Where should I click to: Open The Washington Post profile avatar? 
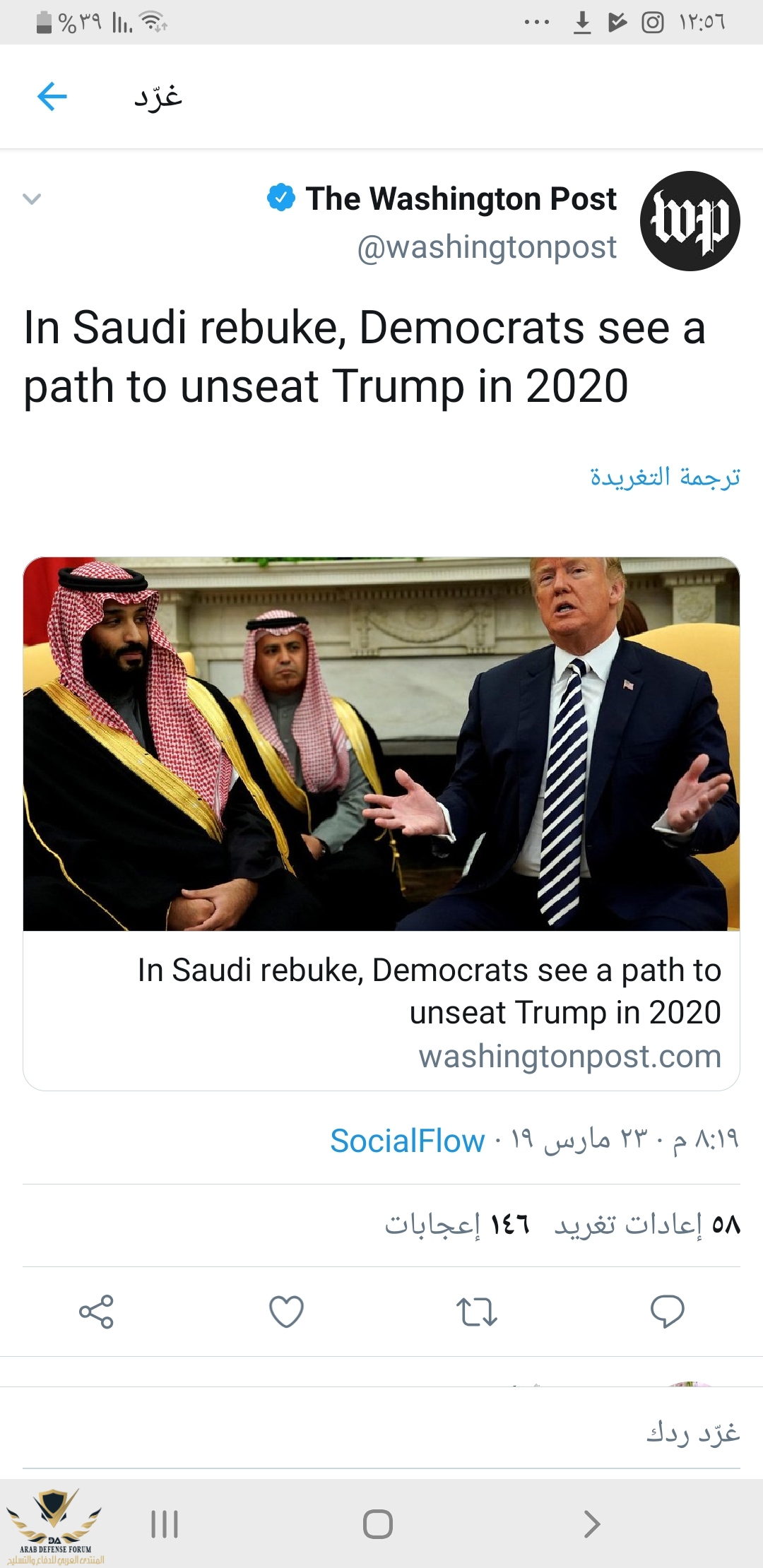pyautogui.click(x=690, y=221)
